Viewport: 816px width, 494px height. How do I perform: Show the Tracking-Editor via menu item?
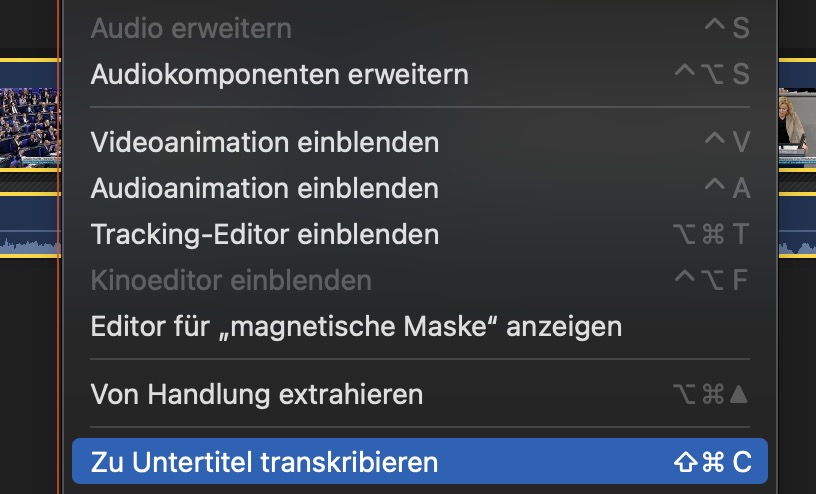[x=265, y=234]
